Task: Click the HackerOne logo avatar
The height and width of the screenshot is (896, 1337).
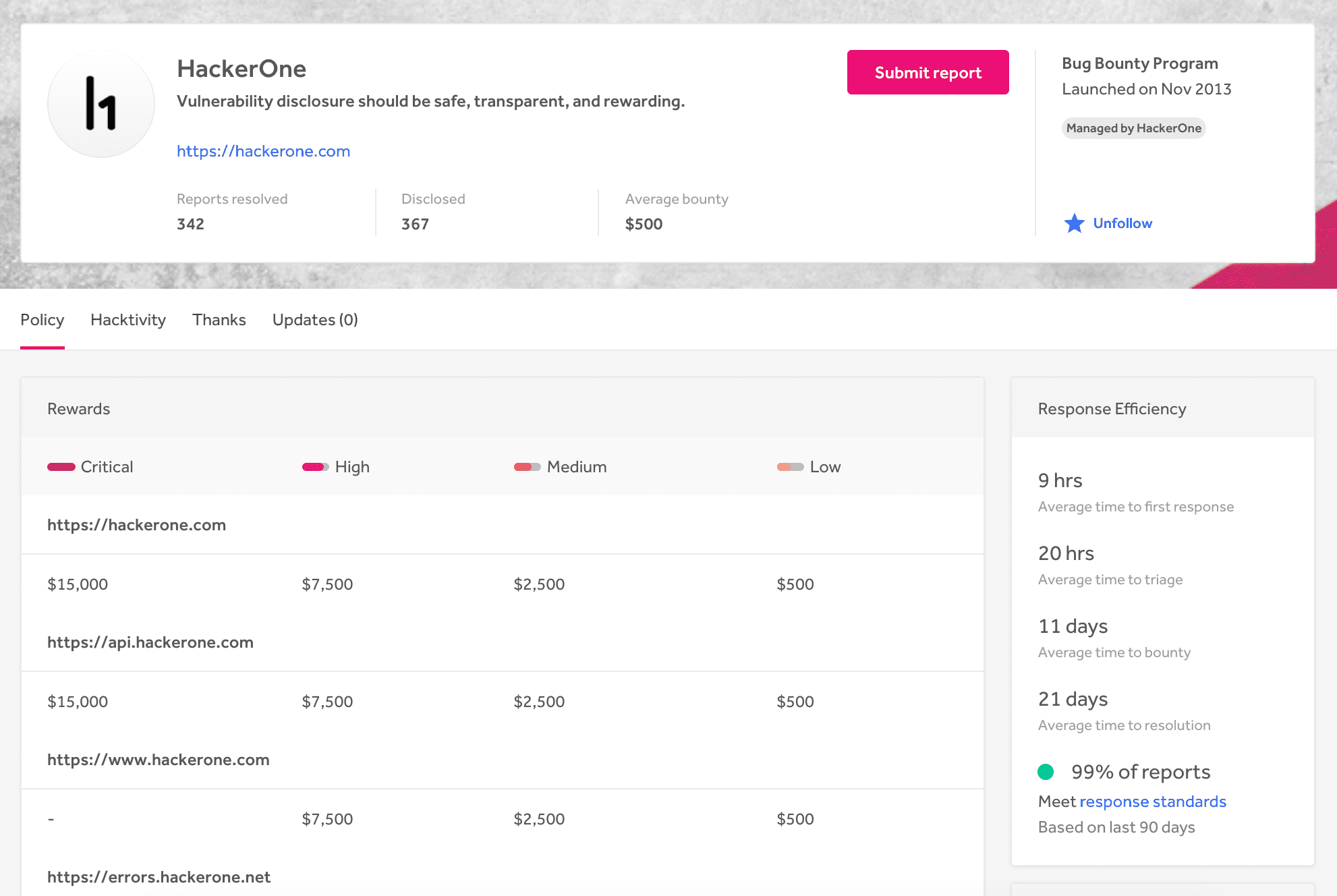Action: (101, 103)
